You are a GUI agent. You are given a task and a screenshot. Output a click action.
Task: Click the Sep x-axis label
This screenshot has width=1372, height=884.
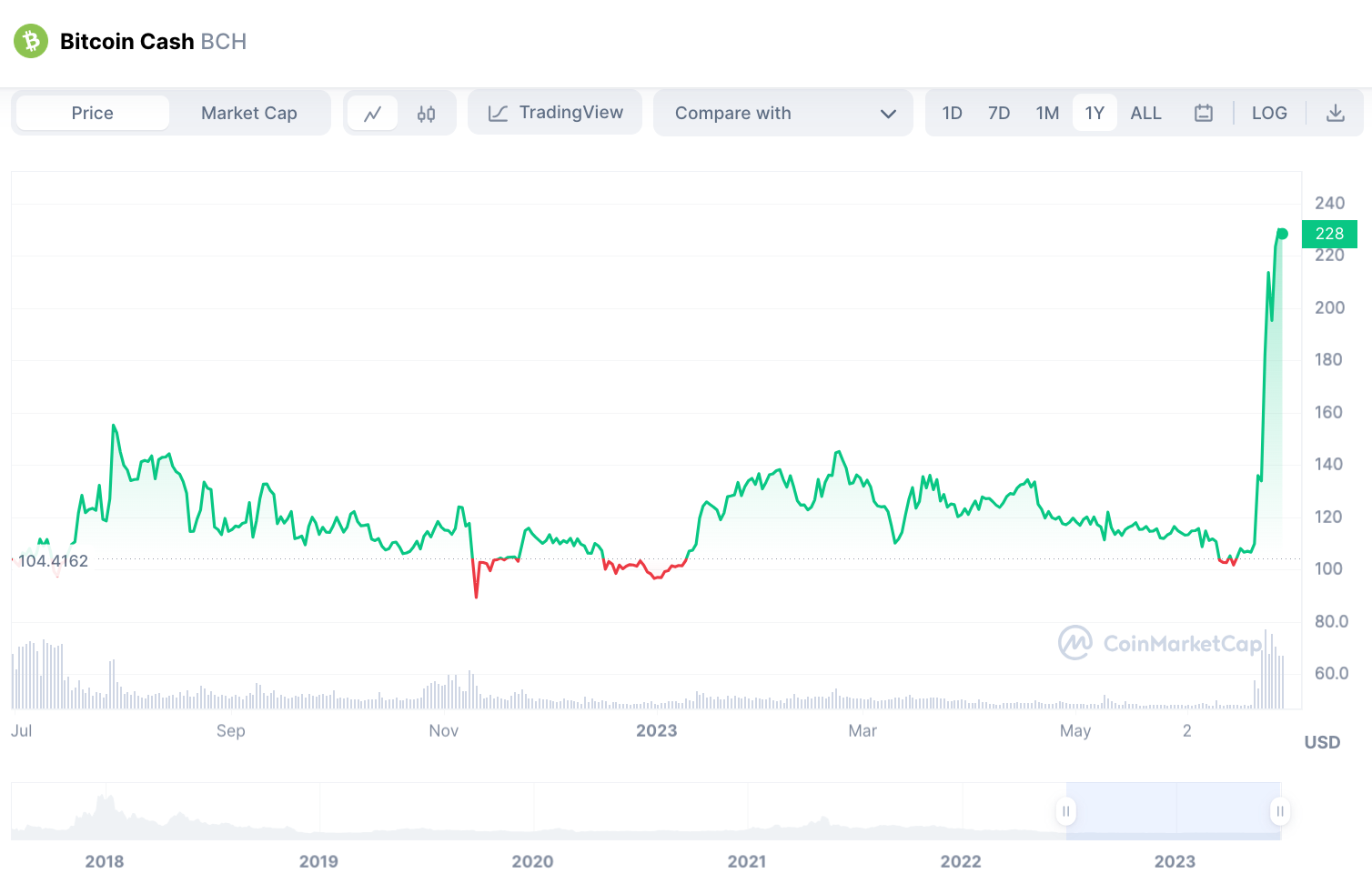pos(231,730)
